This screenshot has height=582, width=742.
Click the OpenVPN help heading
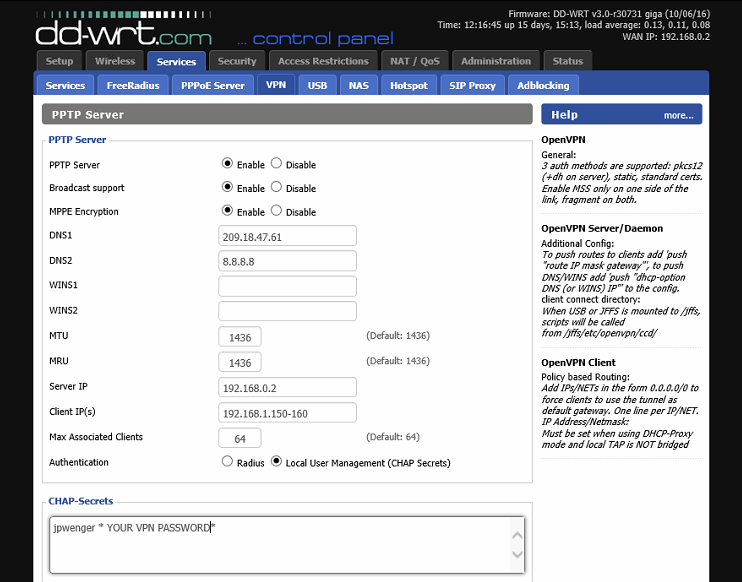(x=563, y=140)
